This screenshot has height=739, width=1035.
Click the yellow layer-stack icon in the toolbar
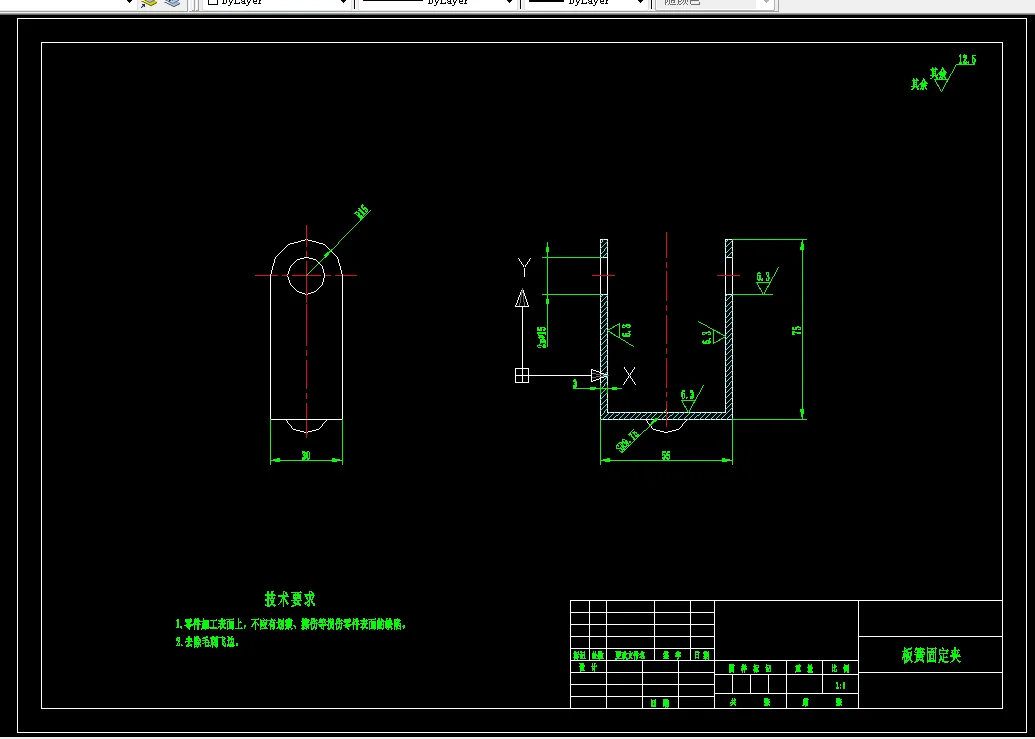[149, 3]
